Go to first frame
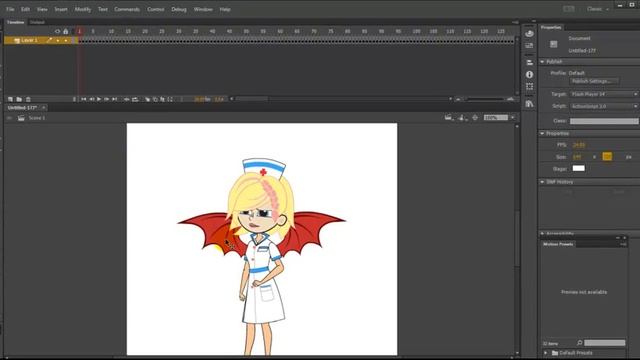The height and width of the screenshot is (360, 640). pyautogui.click(x=83, y=99)
